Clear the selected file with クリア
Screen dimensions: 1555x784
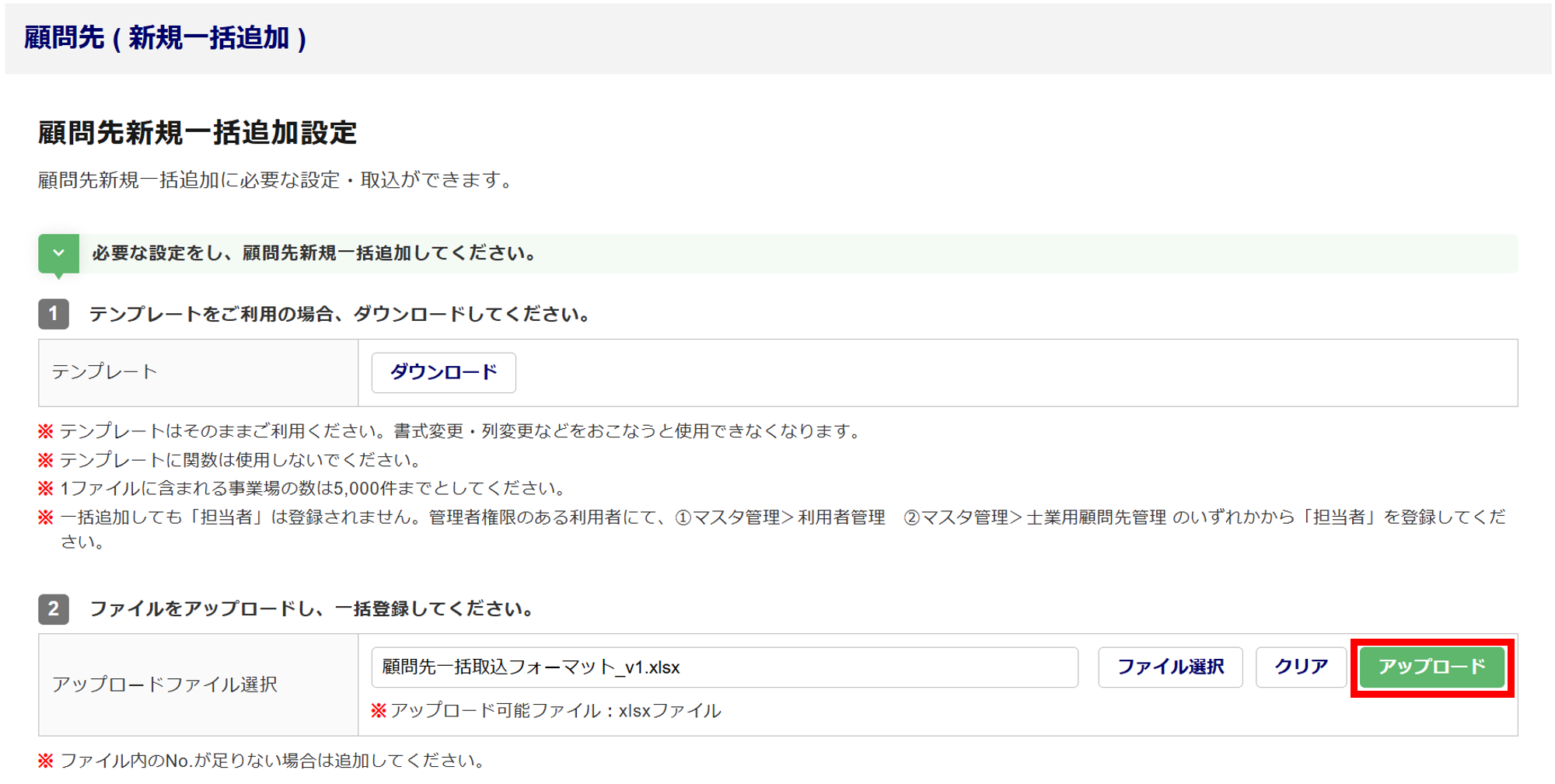tap(1301, 667)
